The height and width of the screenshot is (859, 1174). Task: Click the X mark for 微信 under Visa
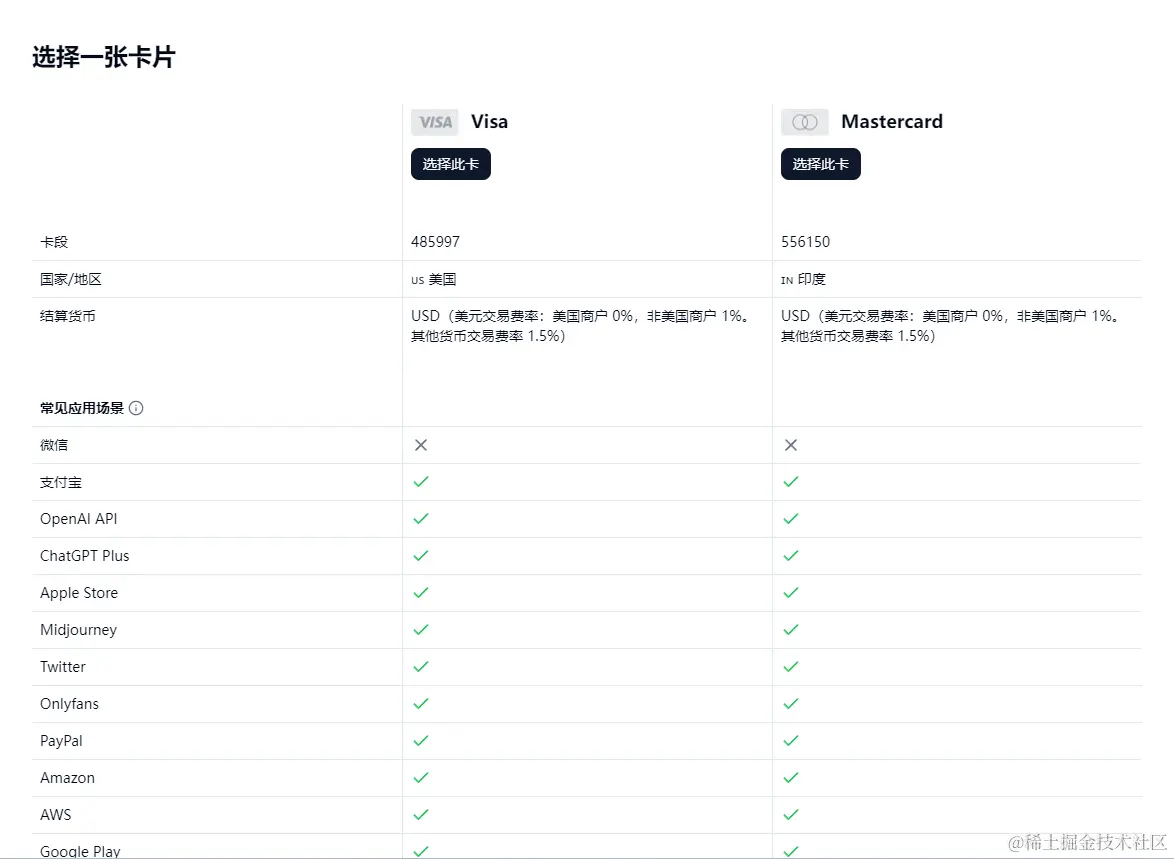(x=421, y=445)
